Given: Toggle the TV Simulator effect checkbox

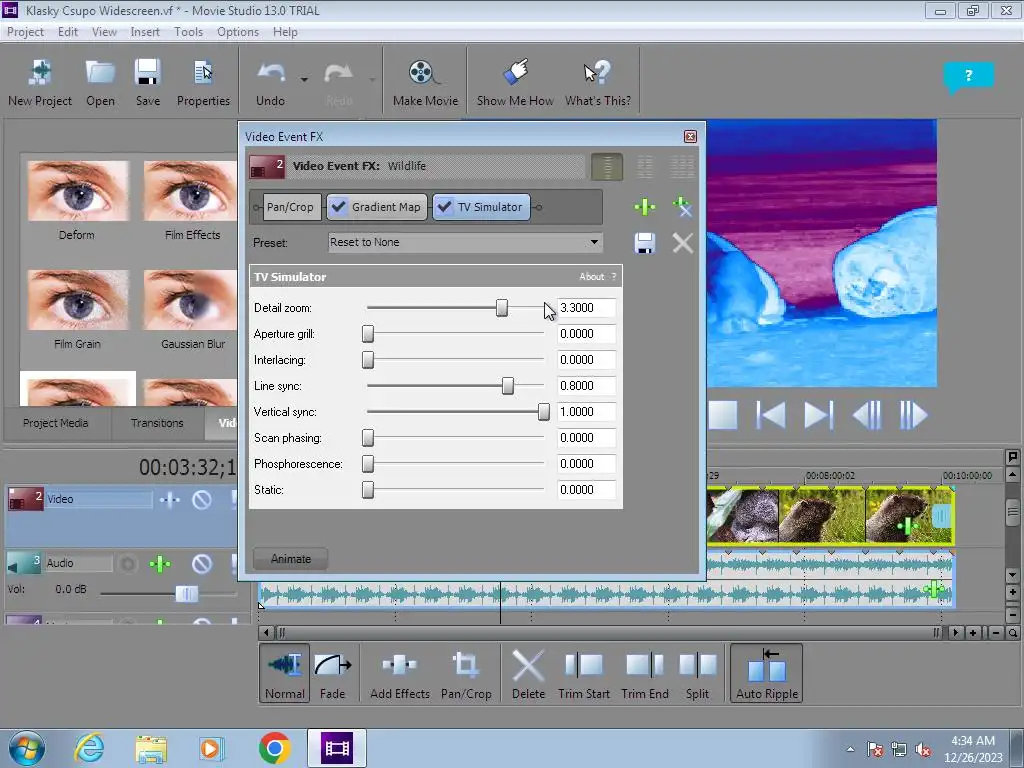Looking at the screenshot, I should 444,207.
